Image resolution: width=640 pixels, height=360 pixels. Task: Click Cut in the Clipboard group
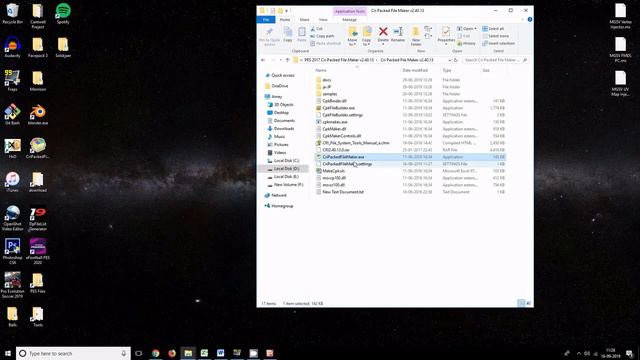pyautogui.click(x=317, y=29)
